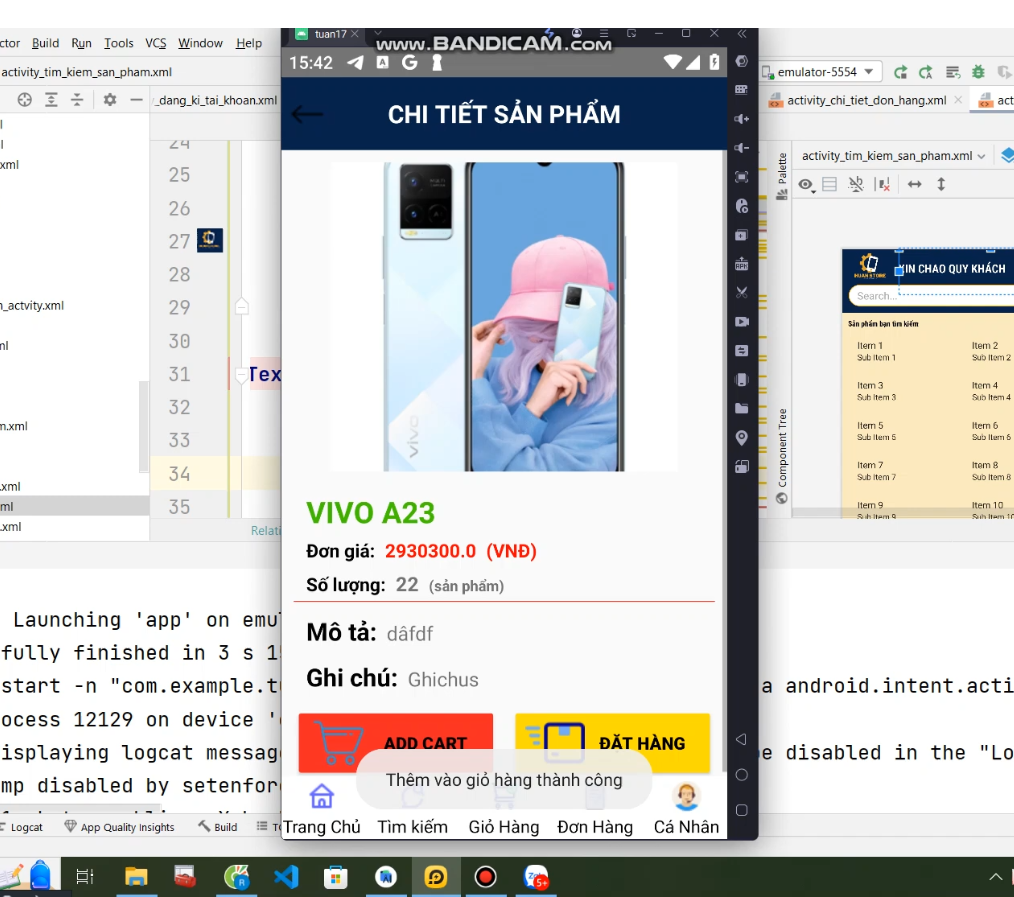
Task: Click Android home circle in emulator sidebar
Action: [x=742, y=775]
